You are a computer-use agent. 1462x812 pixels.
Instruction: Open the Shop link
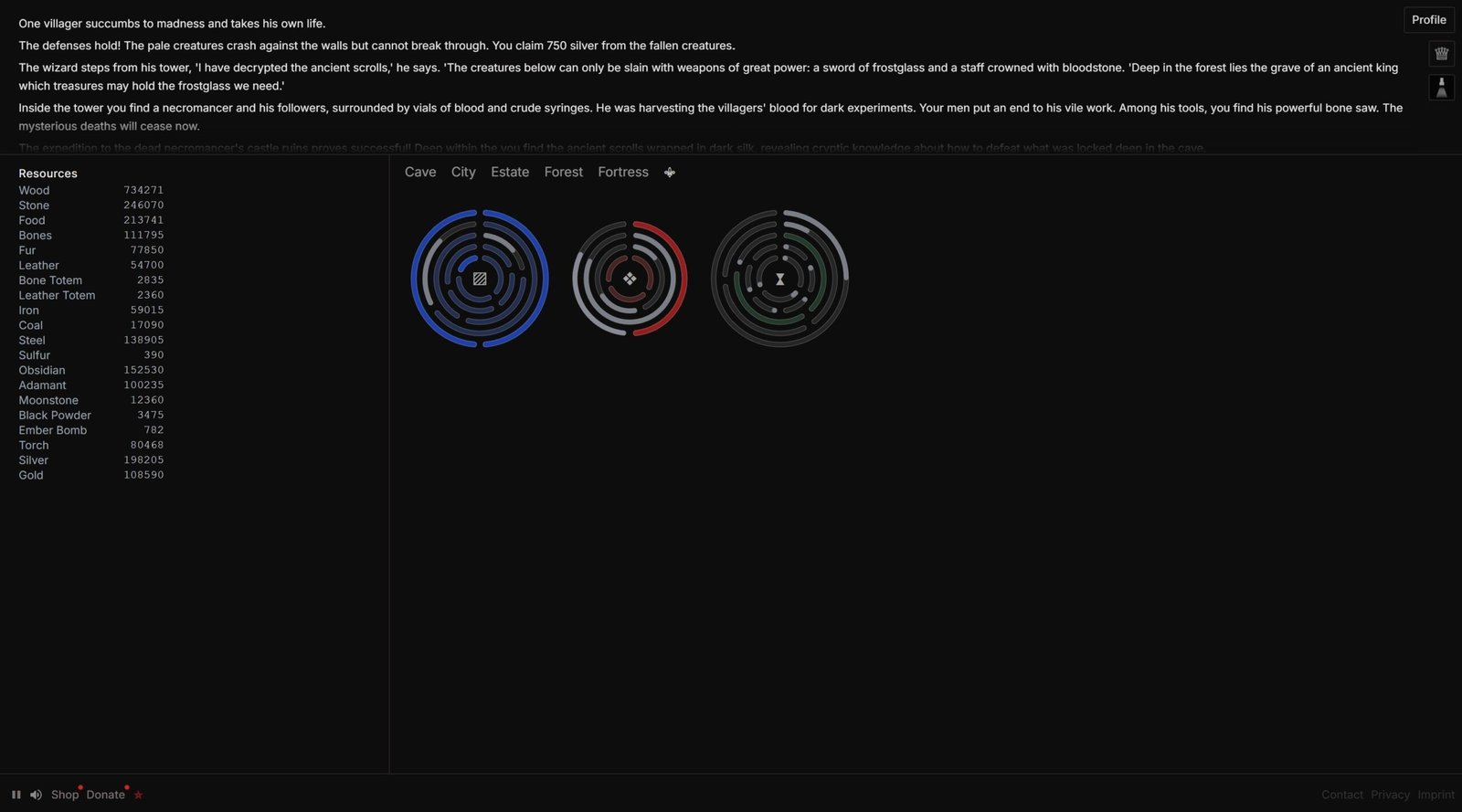click(x=65, y=795)
